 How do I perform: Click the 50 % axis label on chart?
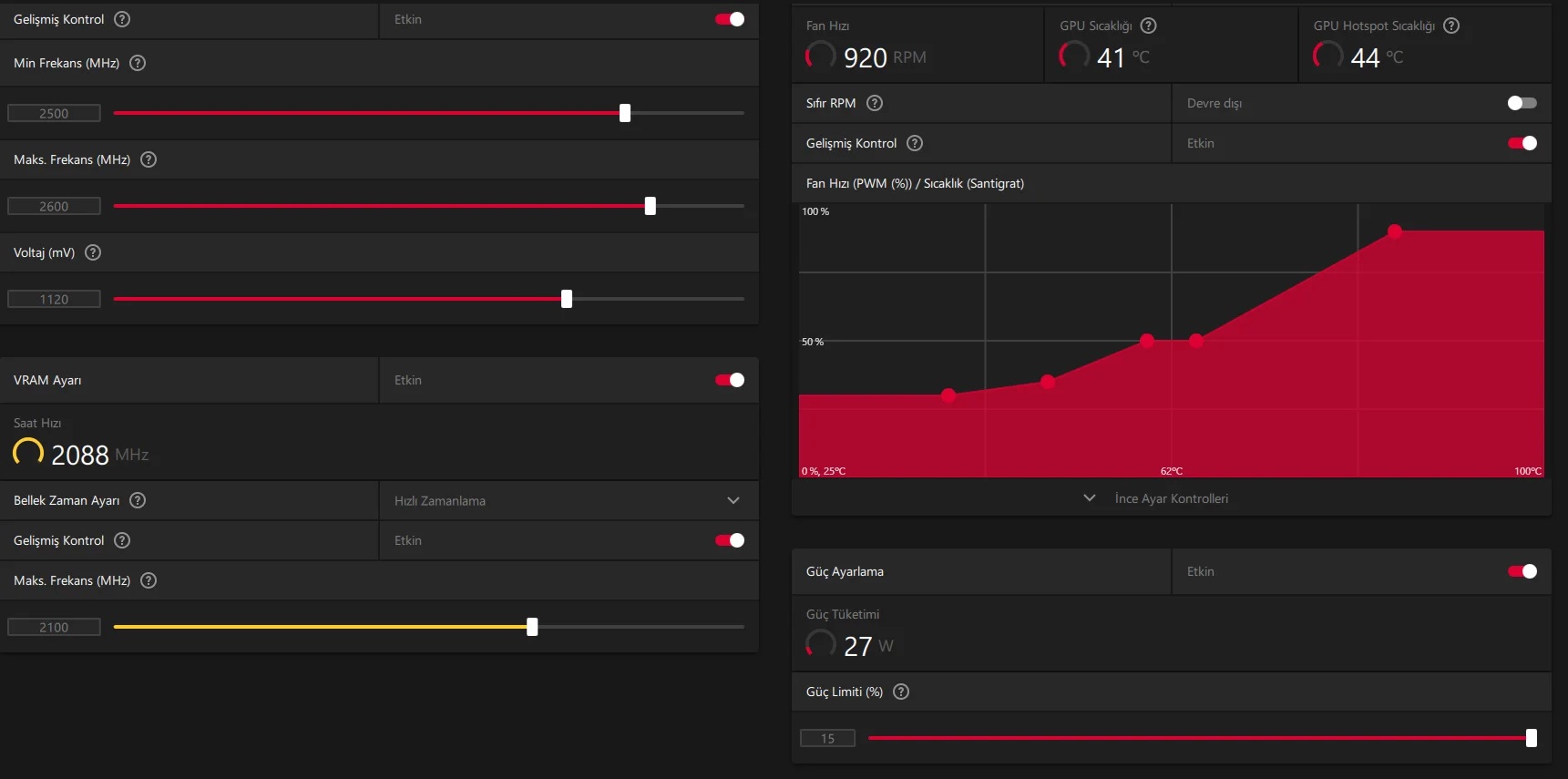(x=813, y=342)
